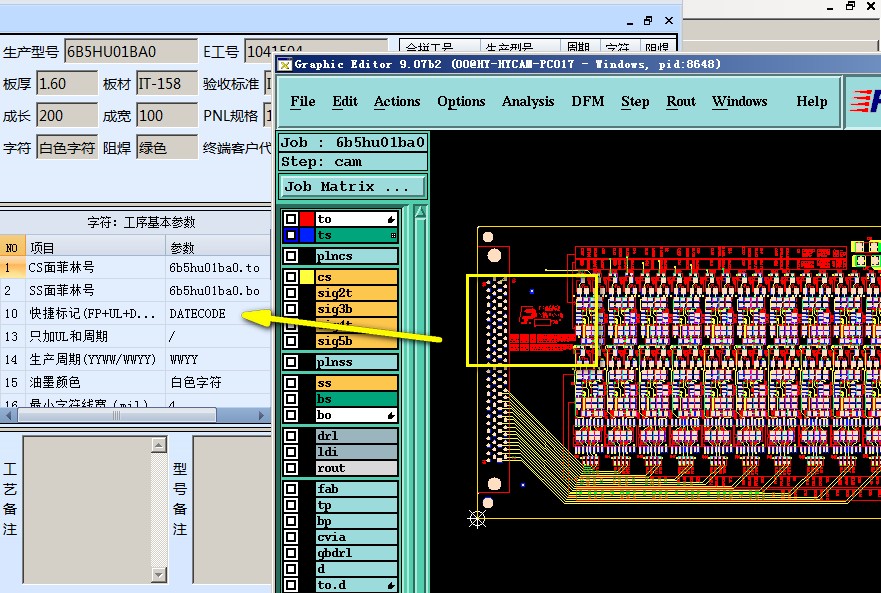Select row 油墨颜色
The width and height of the screenshot is (881, 593).
coord(135,383)
